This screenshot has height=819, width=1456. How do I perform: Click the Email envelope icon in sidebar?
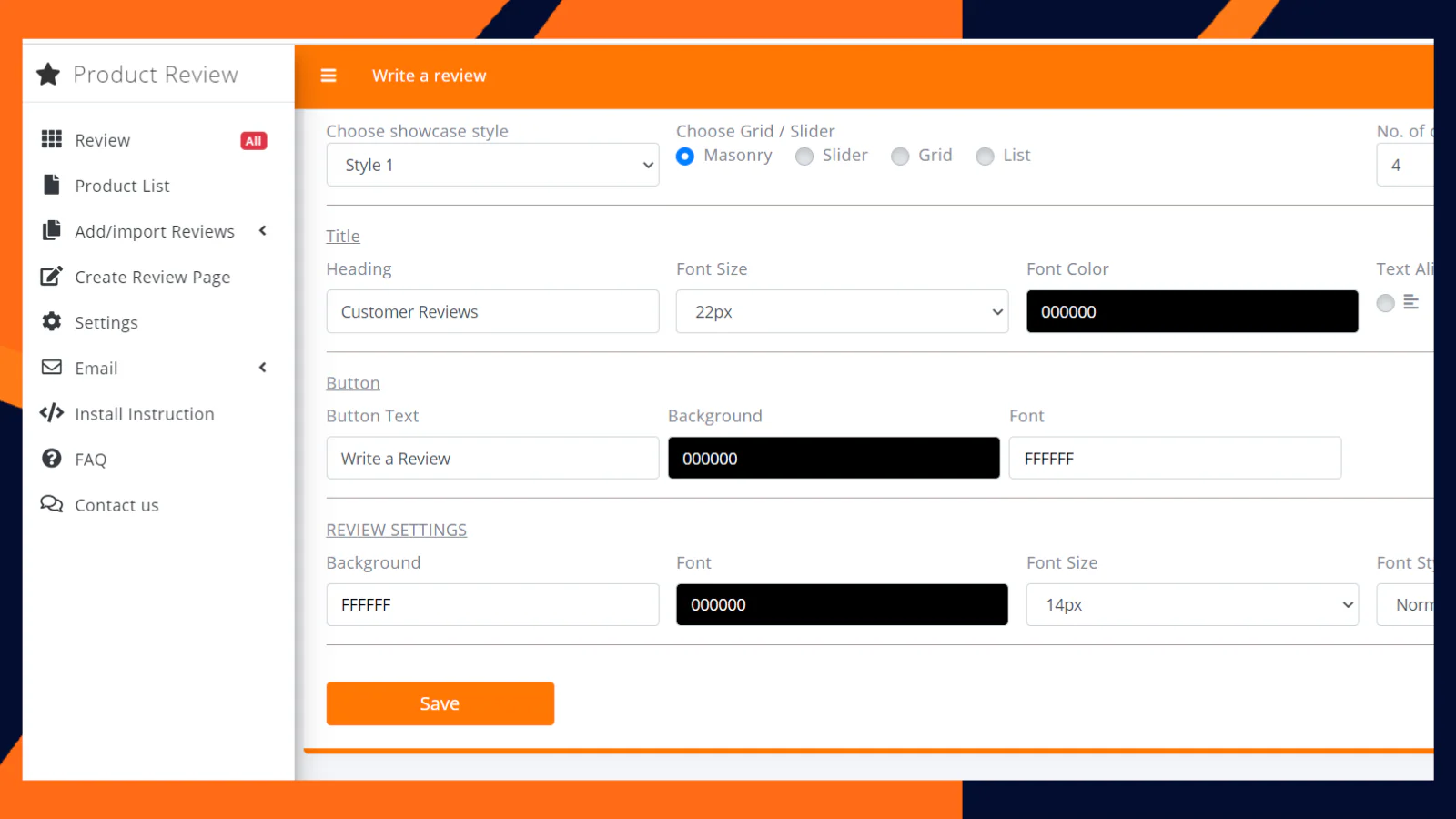click(52, 368)
